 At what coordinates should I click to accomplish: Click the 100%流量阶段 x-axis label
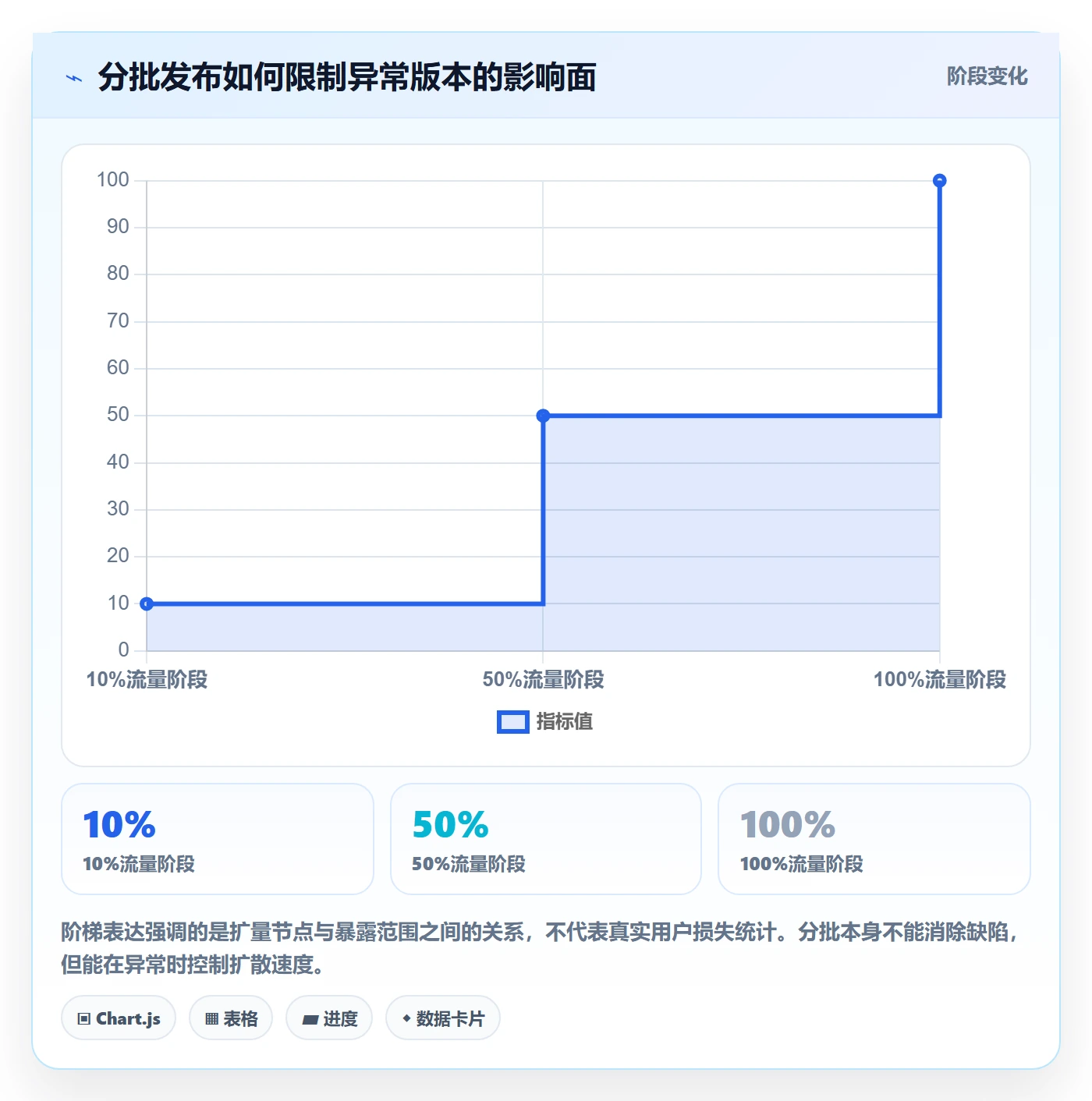pos(940,680)
